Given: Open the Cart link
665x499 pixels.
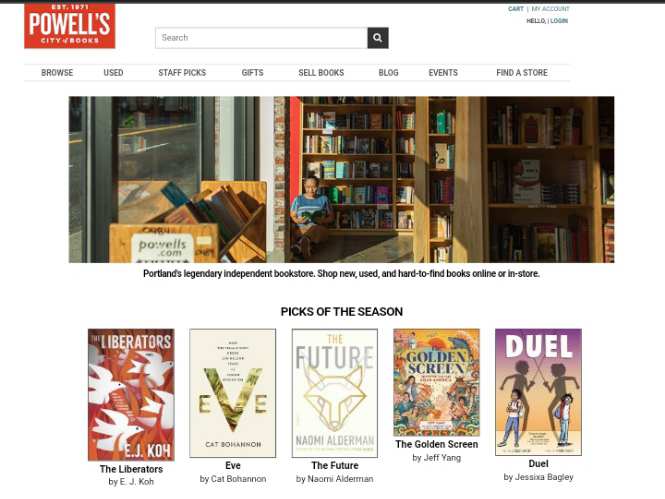Looking at the screenshot, I should coord(516,9).
